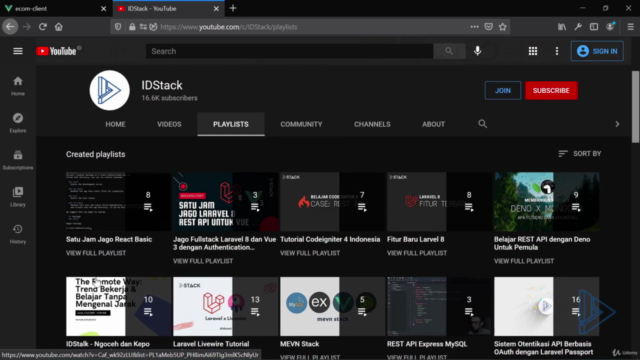Image resolution: width=640 pixels, height=360 pixels.
Task: Open the YouTube hamburger guide menu
Action: [x=18, y=51]
